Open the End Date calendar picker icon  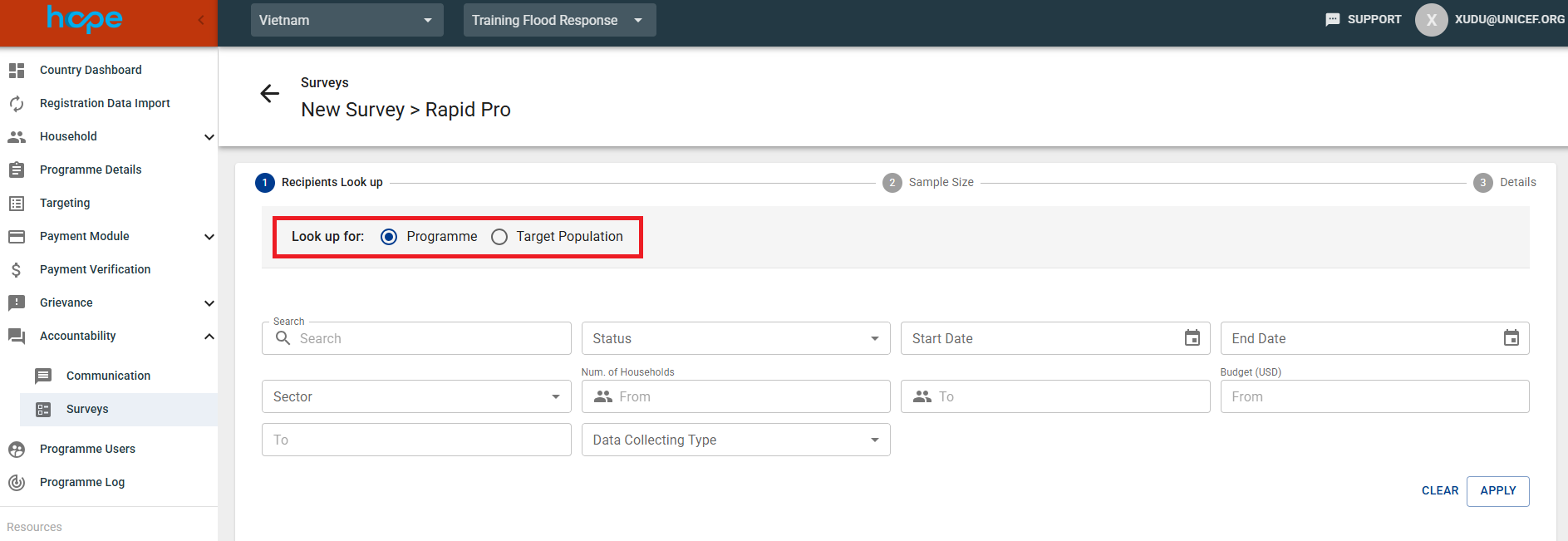tap(1511, 338)
